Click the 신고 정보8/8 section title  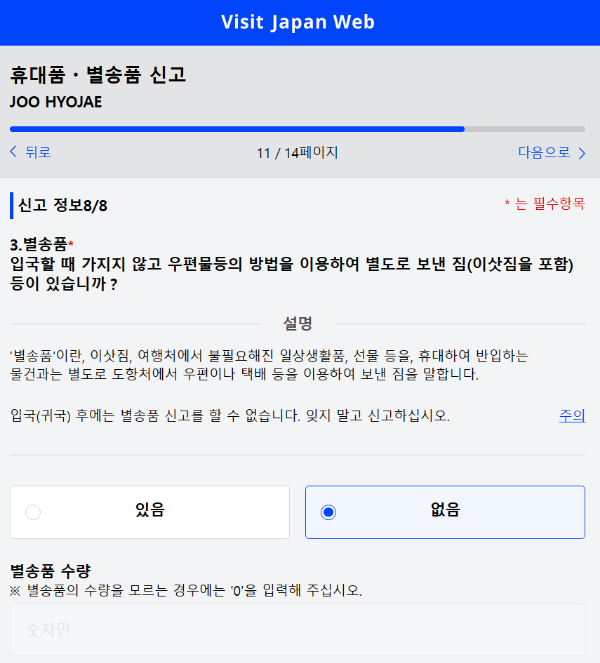[x=63, y=205]
